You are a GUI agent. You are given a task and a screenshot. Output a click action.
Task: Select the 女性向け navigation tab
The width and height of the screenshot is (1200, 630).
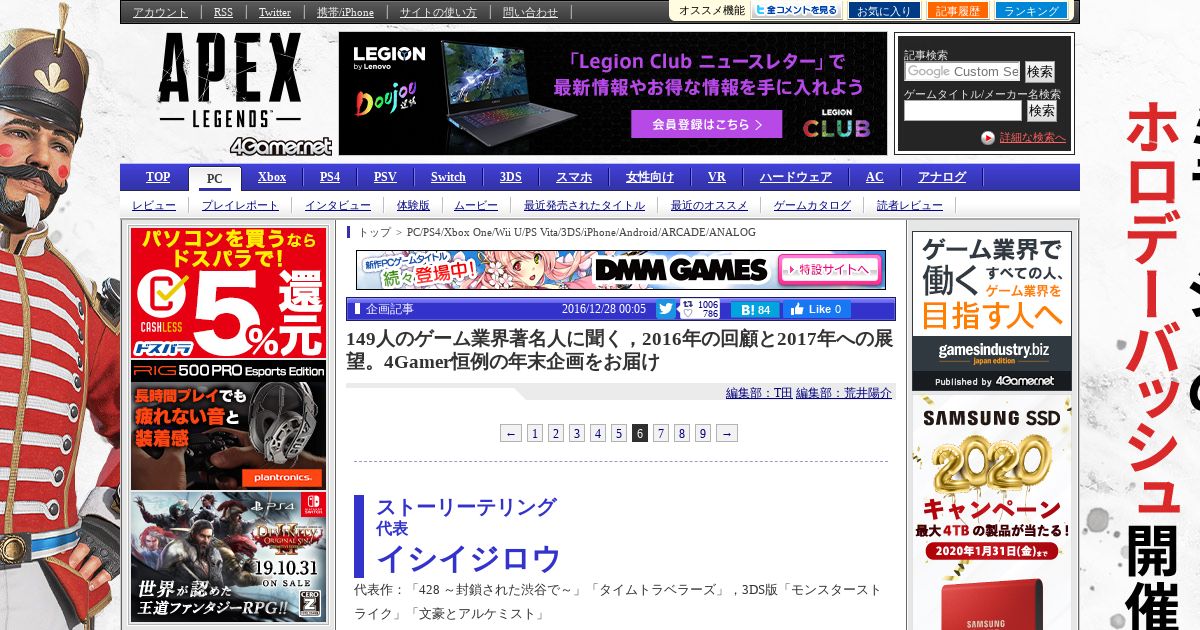tap(650, 177)
